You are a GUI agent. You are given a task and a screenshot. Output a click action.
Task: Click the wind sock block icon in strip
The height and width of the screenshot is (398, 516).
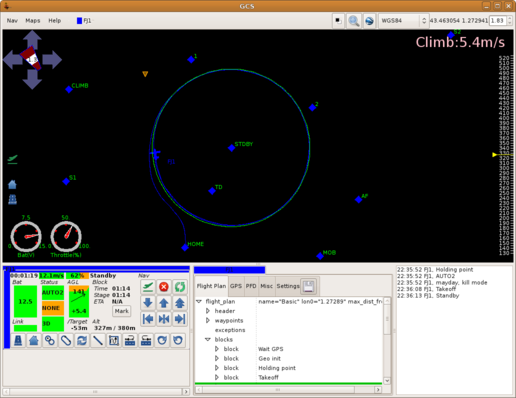[x=18, y=340]
